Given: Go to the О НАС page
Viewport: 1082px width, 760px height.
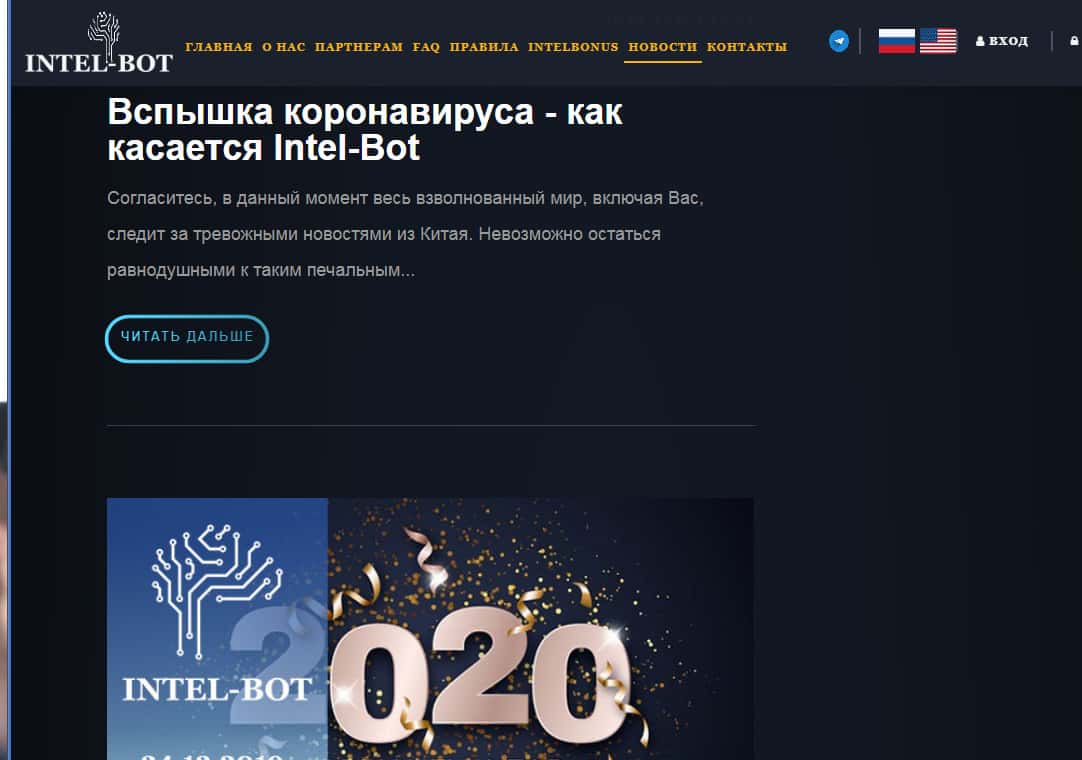Looking at the screenshot, I should click(x=284, y=47).
